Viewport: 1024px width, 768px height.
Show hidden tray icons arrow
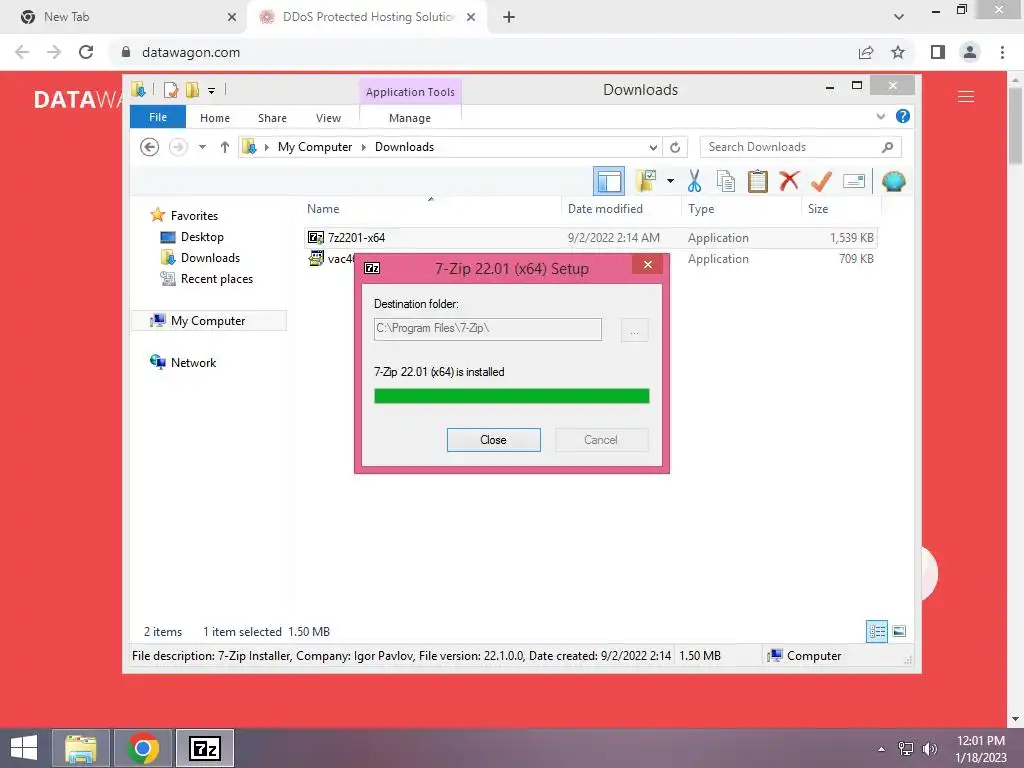coord(882,749)
